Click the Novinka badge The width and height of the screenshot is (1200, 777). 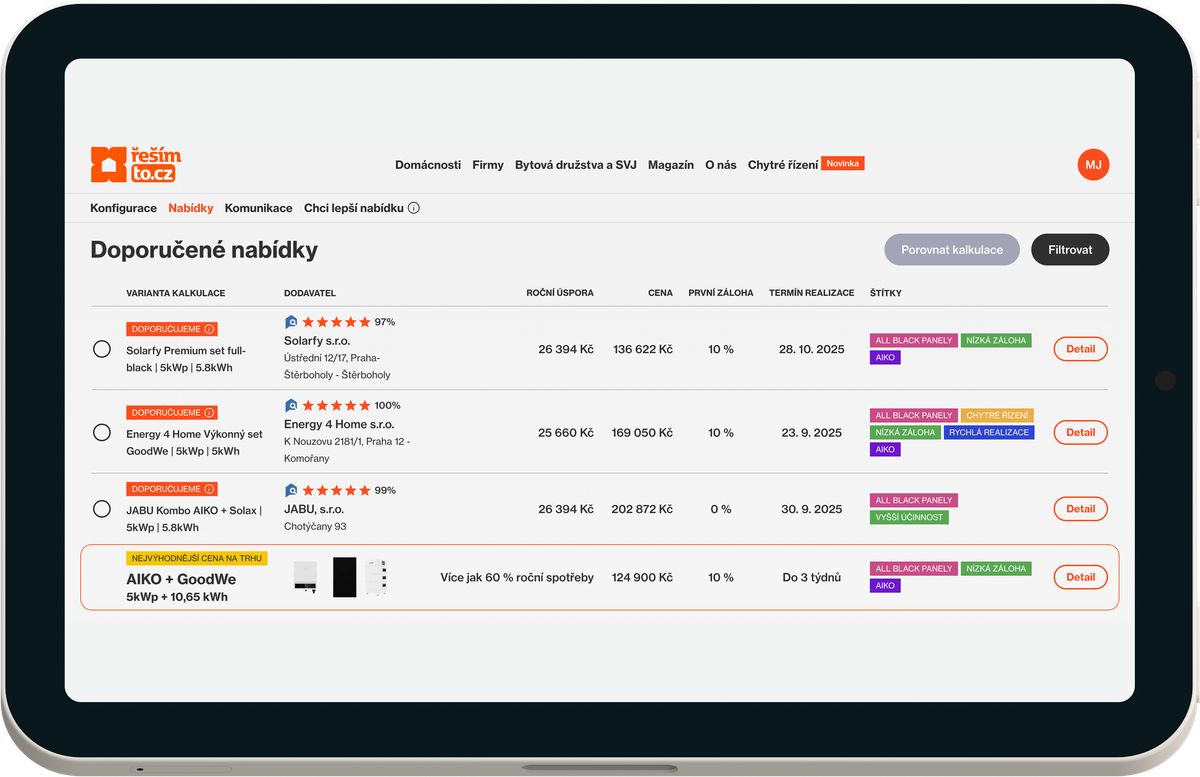843,163
